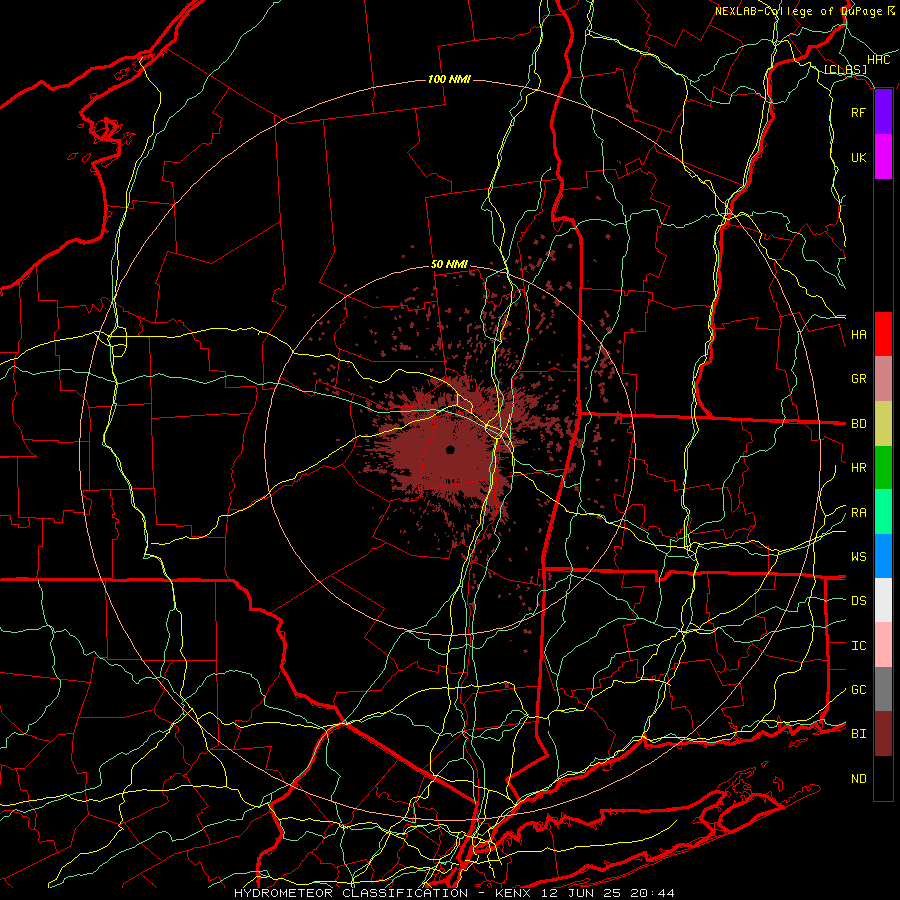The image size is (900, 900).
Task: Click the UK magenta legend swatch
Action: coord(883,157)
